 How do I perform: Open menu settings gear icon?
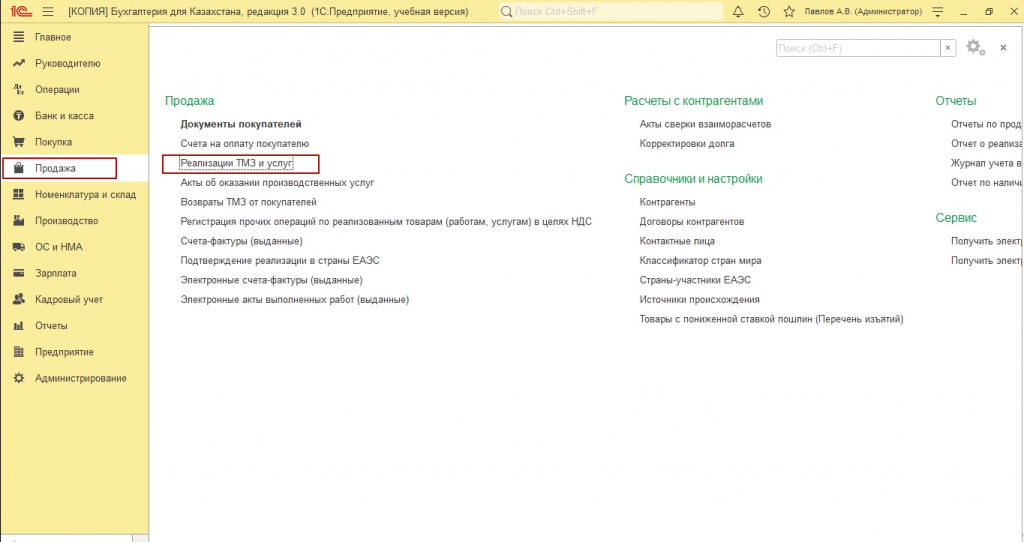976,48
